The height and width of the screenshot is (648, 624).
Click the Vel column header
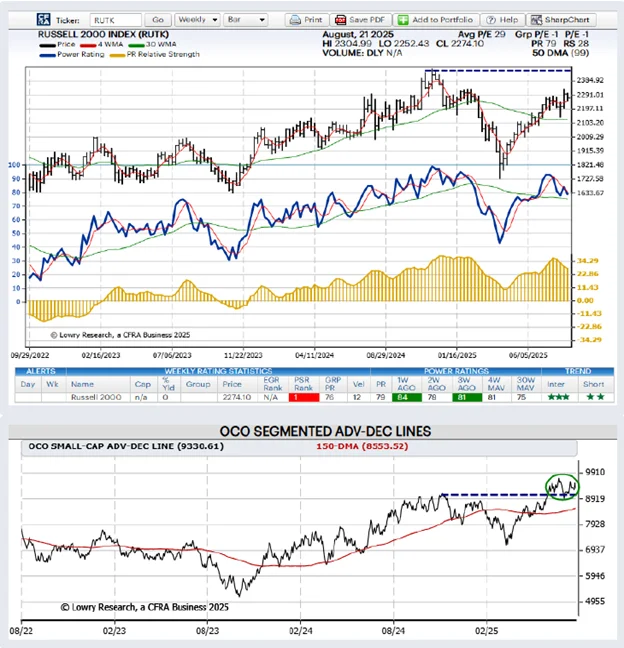pos(358,384)
